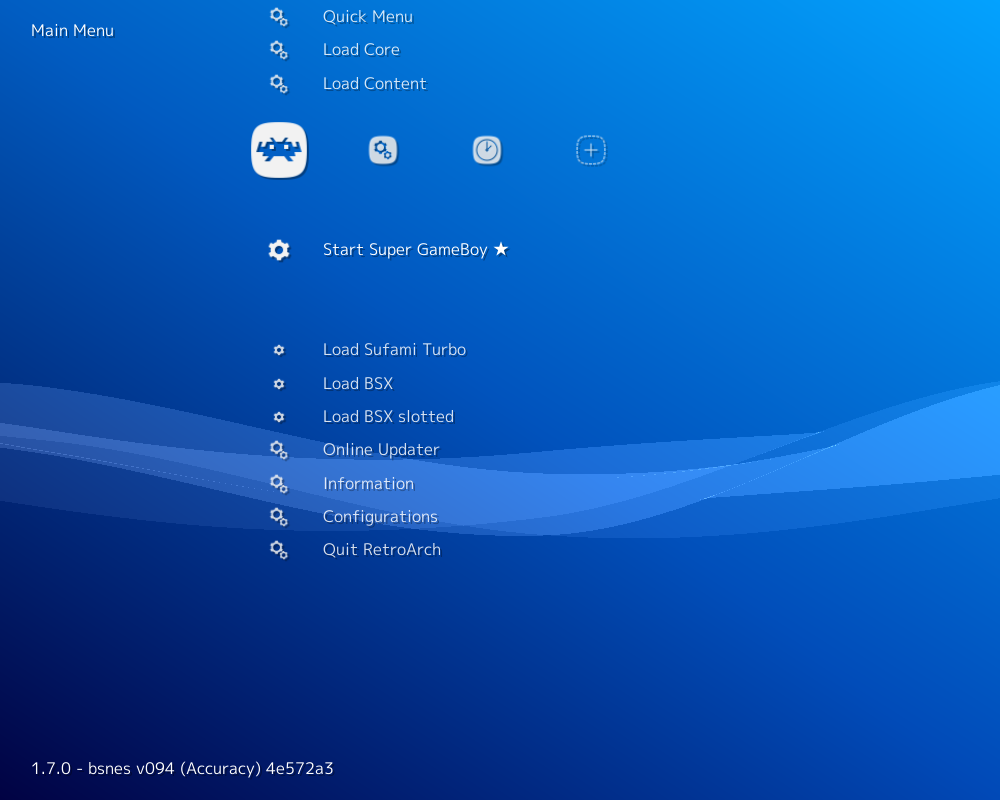The image size is (1000, 800).
Task: Pick the Load BSX entry
Action: coord(358,383)
